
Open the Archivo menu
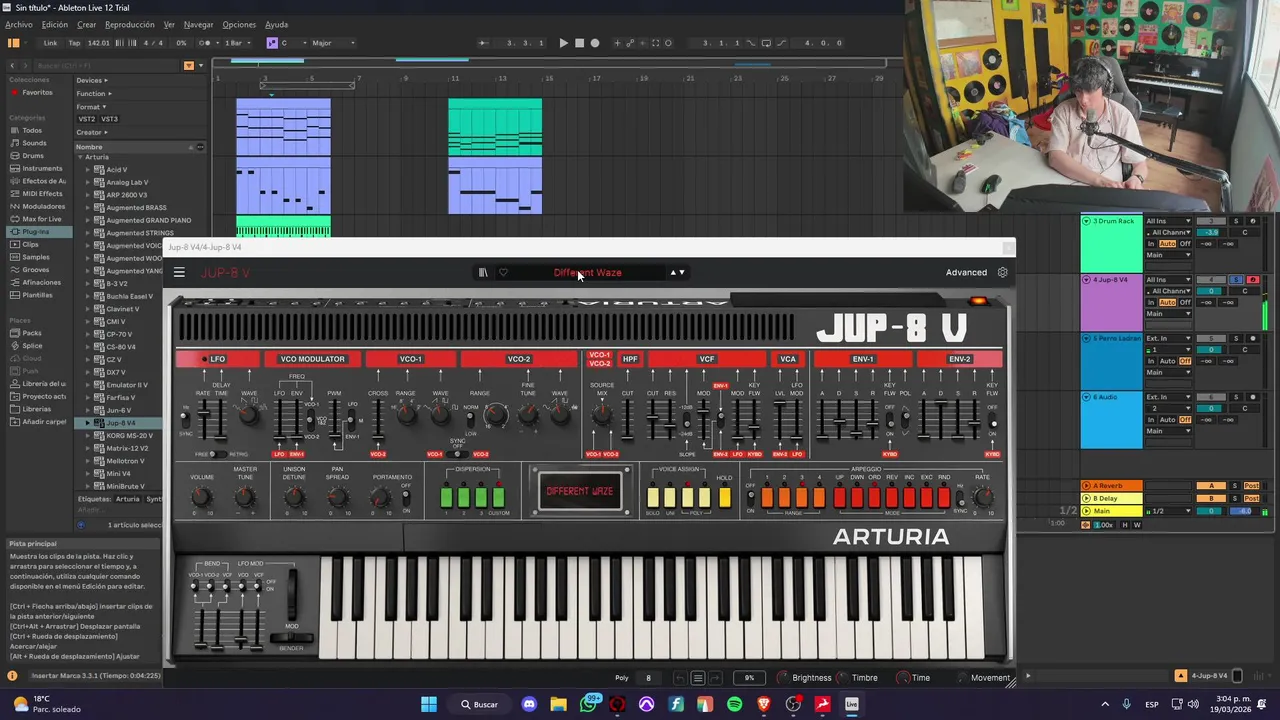point(18,25)
